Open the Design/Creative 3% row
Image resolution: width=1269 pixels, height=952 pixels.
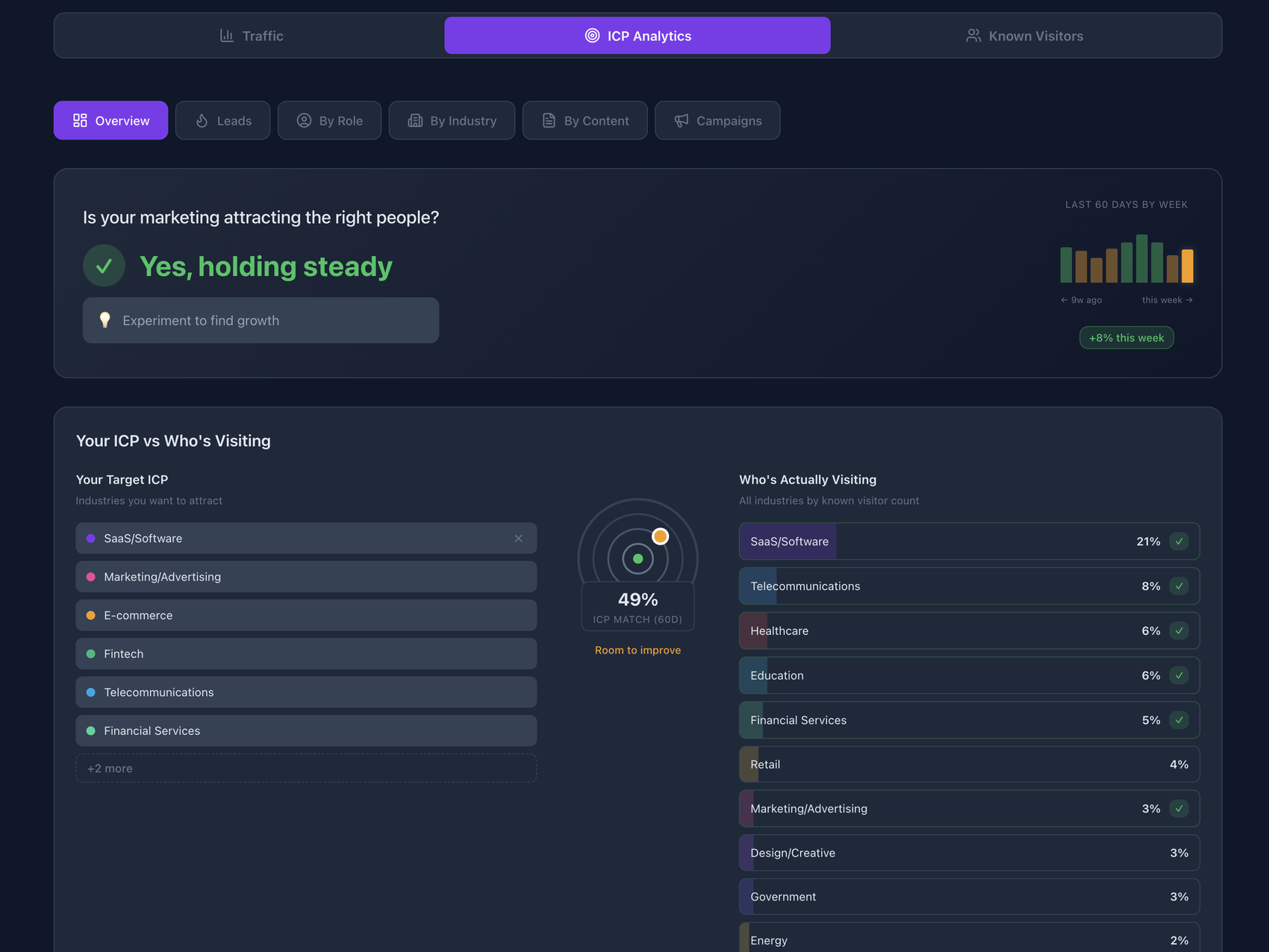969,853
